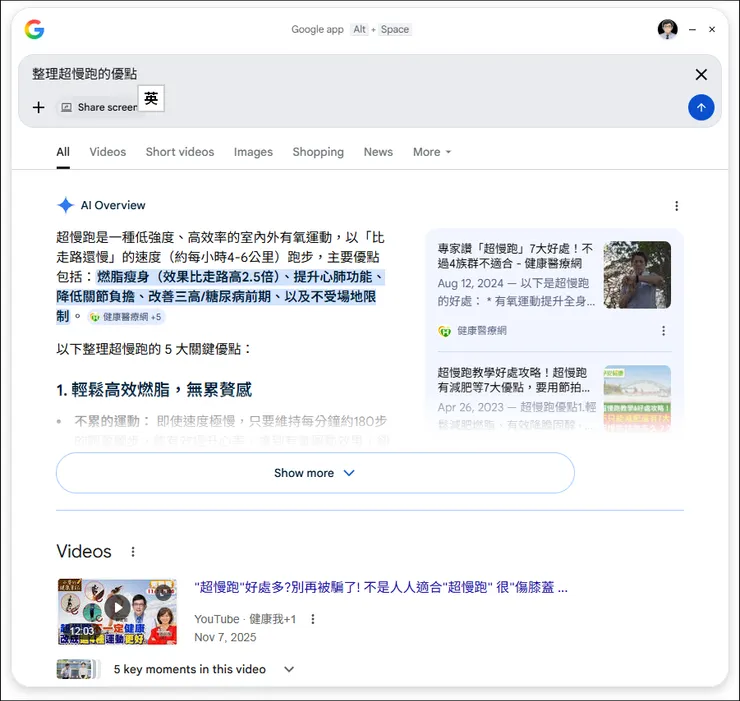Switch to the Shopping tab
Image resolution: width=740 pixels, height=701 pixels.
(318, 152)
